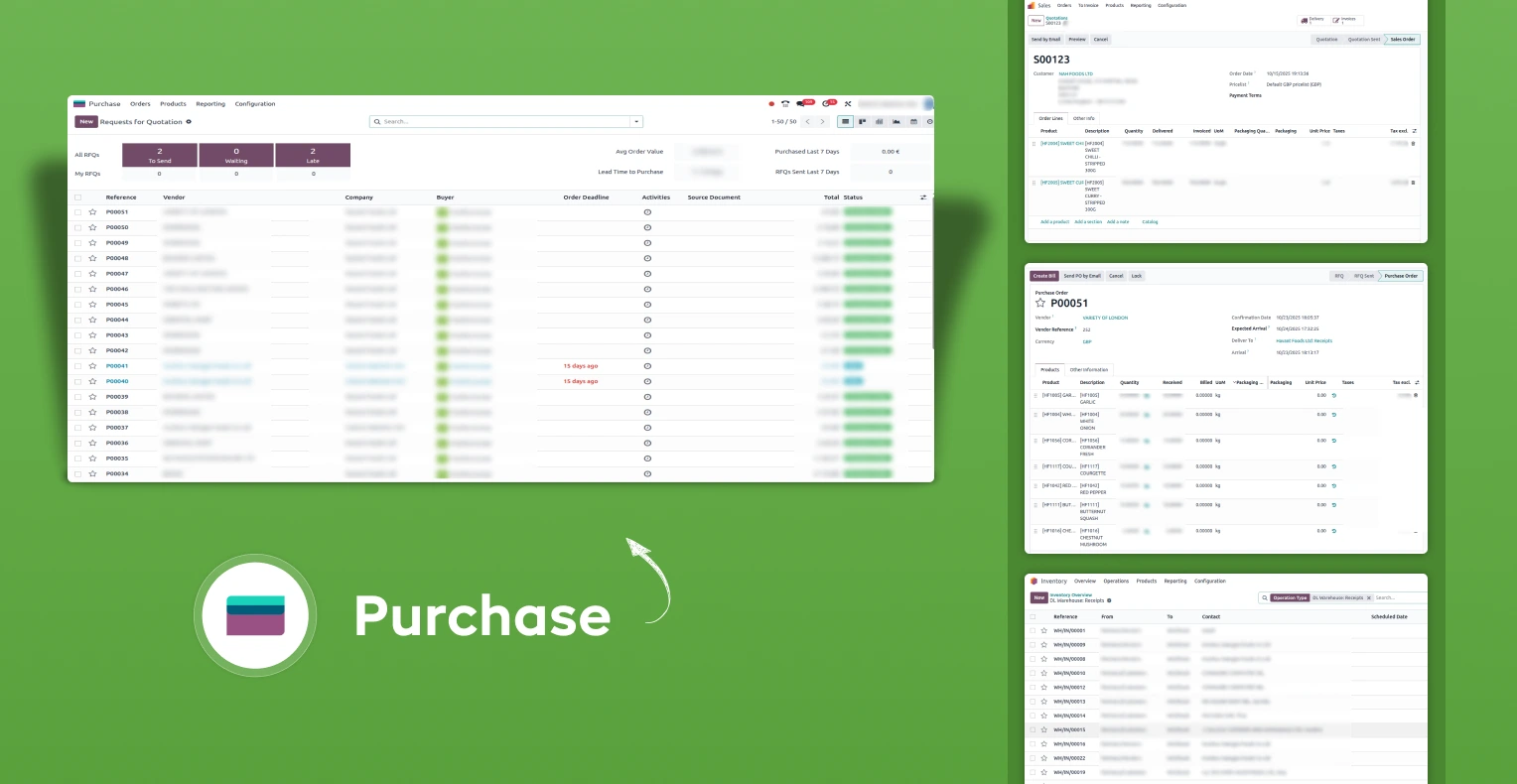
Task: Click next page arrow in pager
Action: tap(822, 122)
